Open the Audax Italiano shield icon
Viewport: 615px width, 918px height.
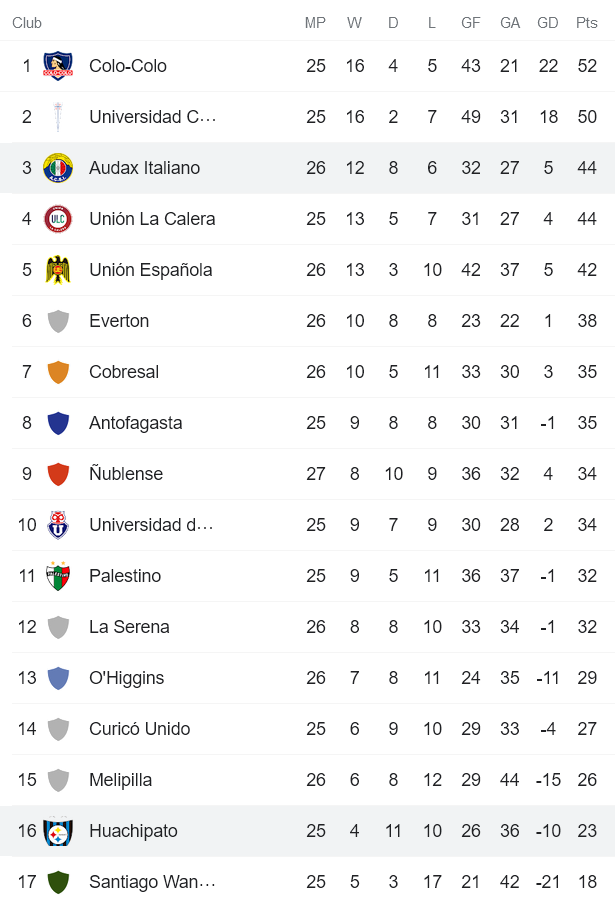coord(56,167)
